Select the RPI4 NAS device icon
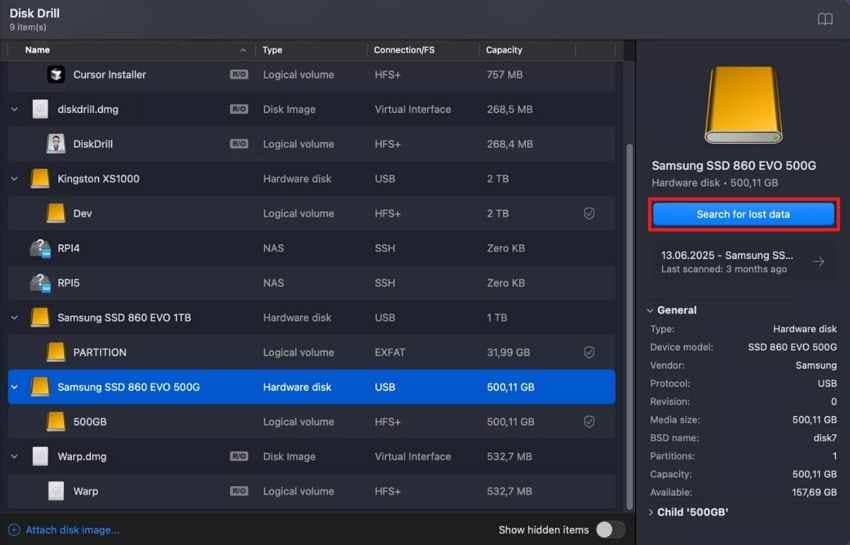The height and width of the screenshot is (545, 850). point(40,248)
